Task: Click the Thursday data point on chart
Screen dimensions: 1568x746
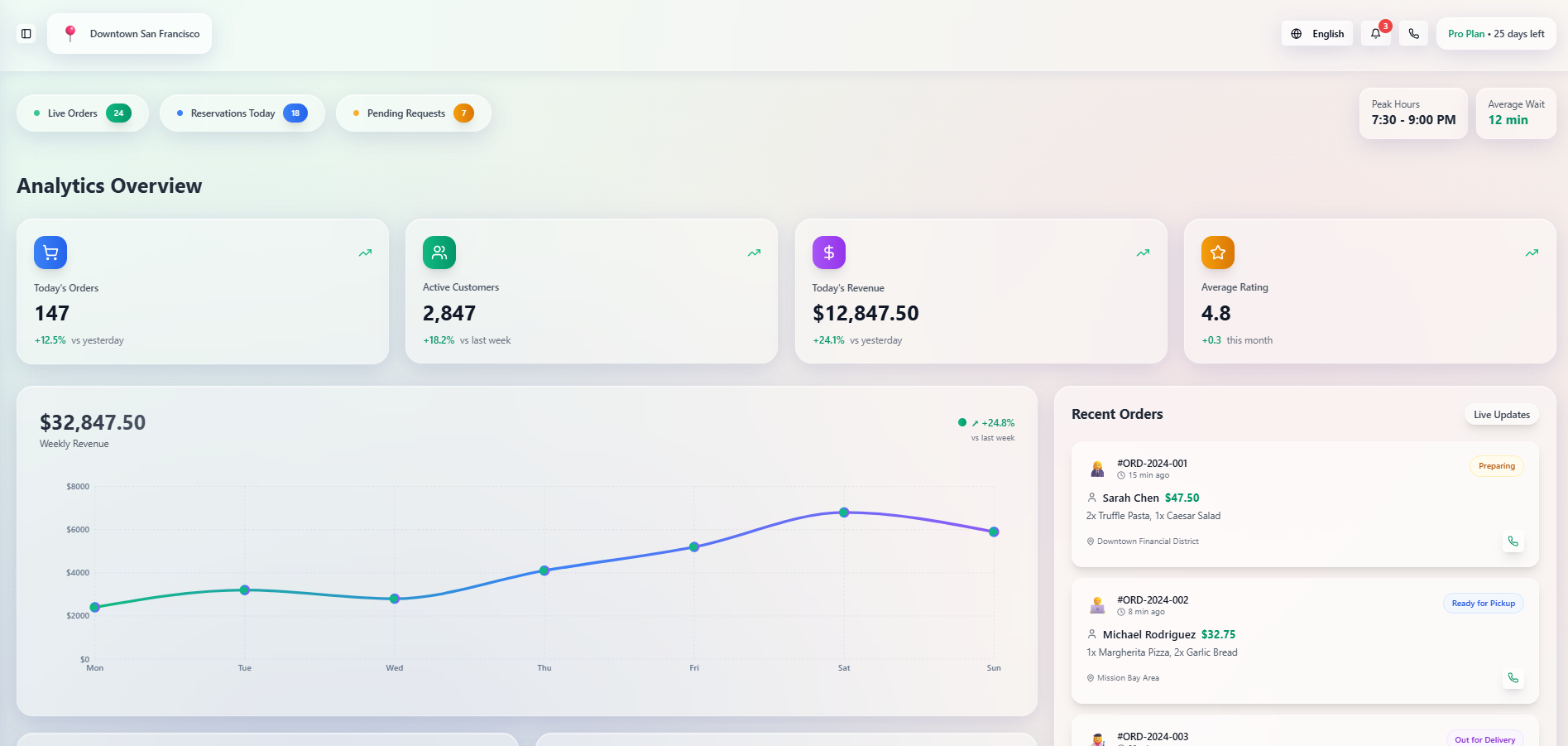Action: pyautogui.click(x=544, y=570)
